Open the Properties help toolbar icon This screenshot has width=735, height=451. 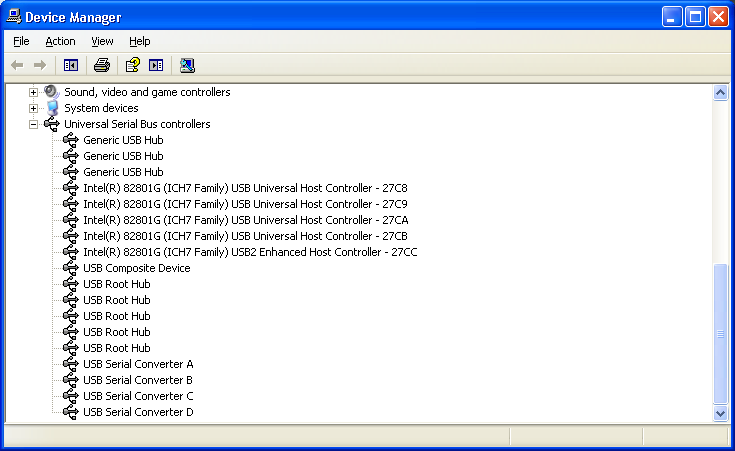(x=133, y=65)
